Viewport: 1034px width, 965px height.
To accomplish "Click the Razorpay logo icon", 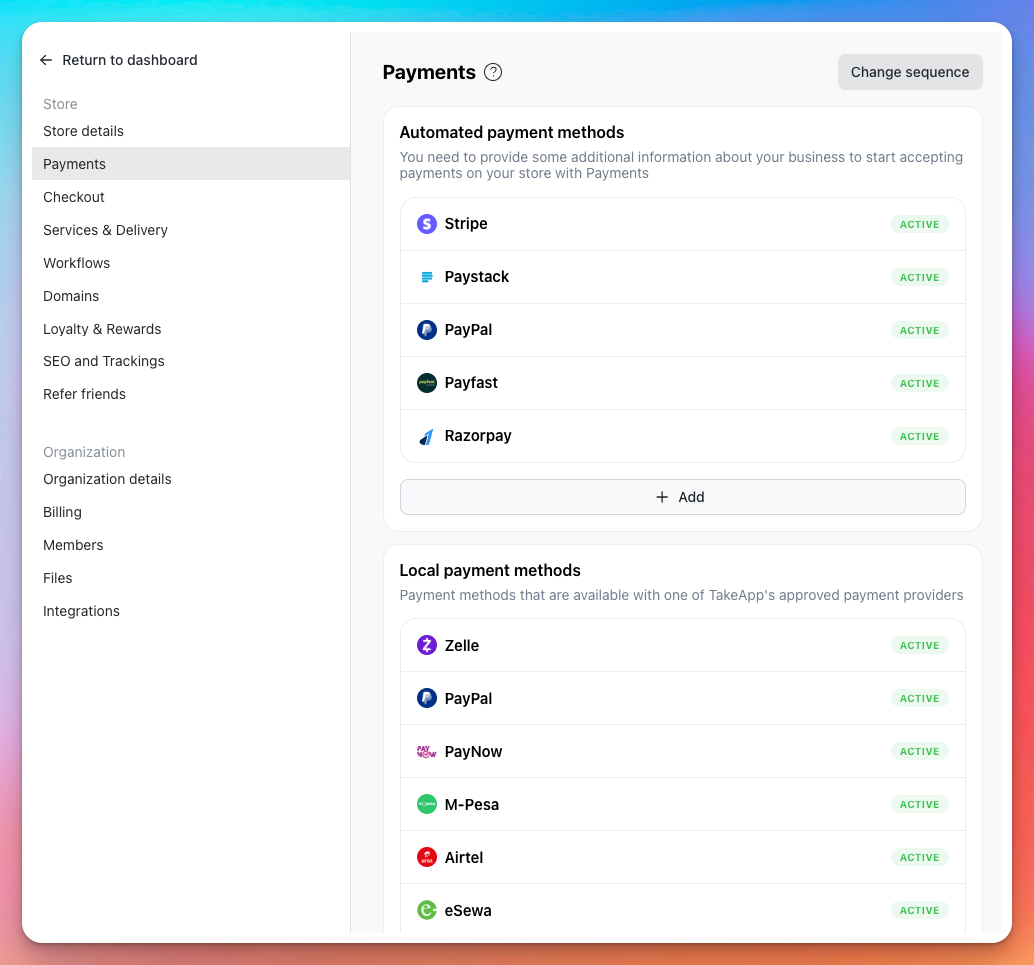I will [x=427, y=436].
